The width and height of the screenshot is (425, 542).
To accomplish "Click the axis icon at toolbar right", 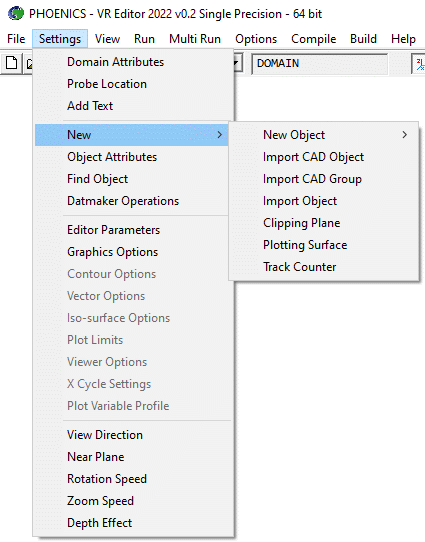I will pyautogui.click(x=420, y=64).
